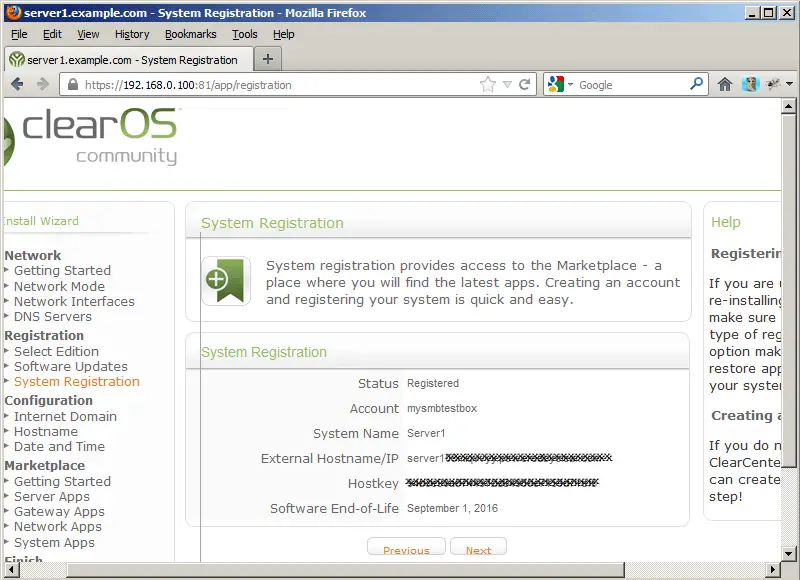This screenshot has height=580, width=800.
Task: Open the Network Apps wizard step
Action: click(58, 526)
